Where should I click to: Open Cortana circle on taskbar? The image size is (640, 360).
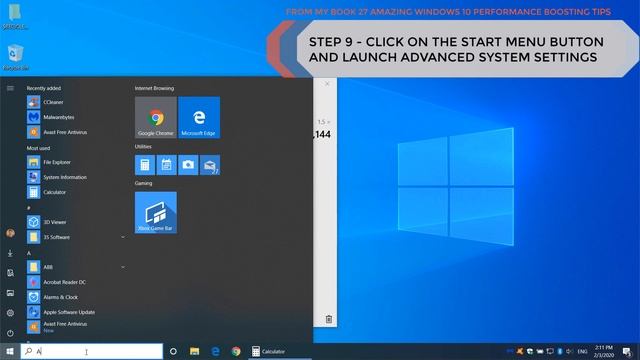point(173,351)
